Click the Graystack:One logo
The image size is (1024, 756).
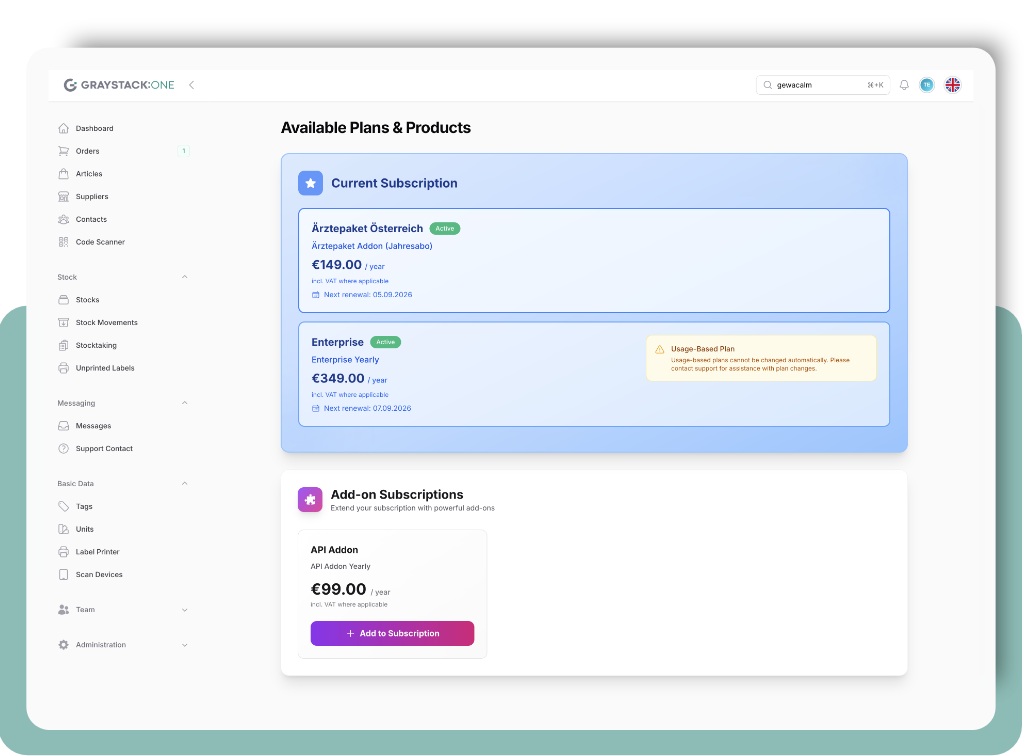pos(119,85)
